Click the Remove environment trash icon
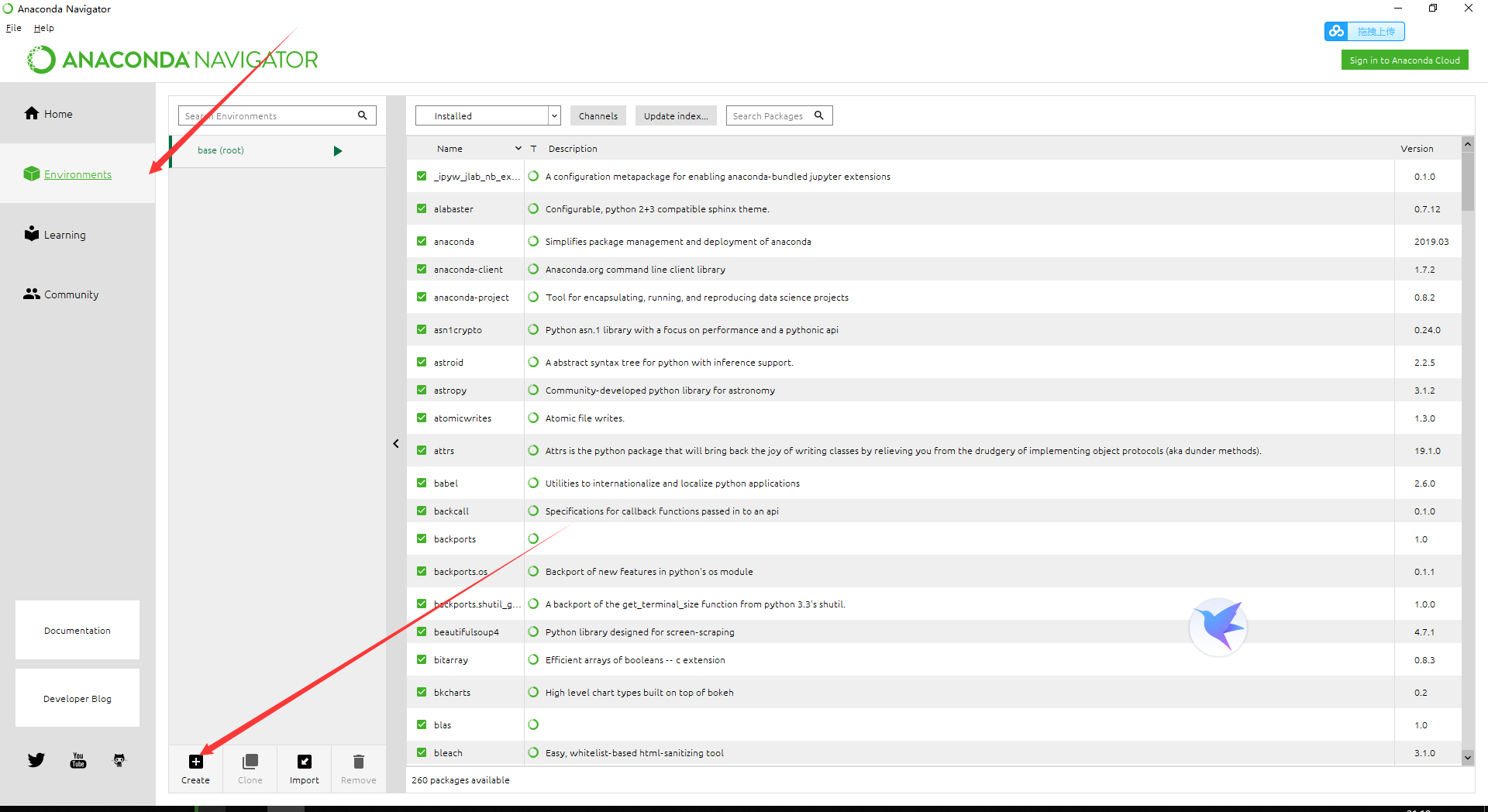 [359, 762]
